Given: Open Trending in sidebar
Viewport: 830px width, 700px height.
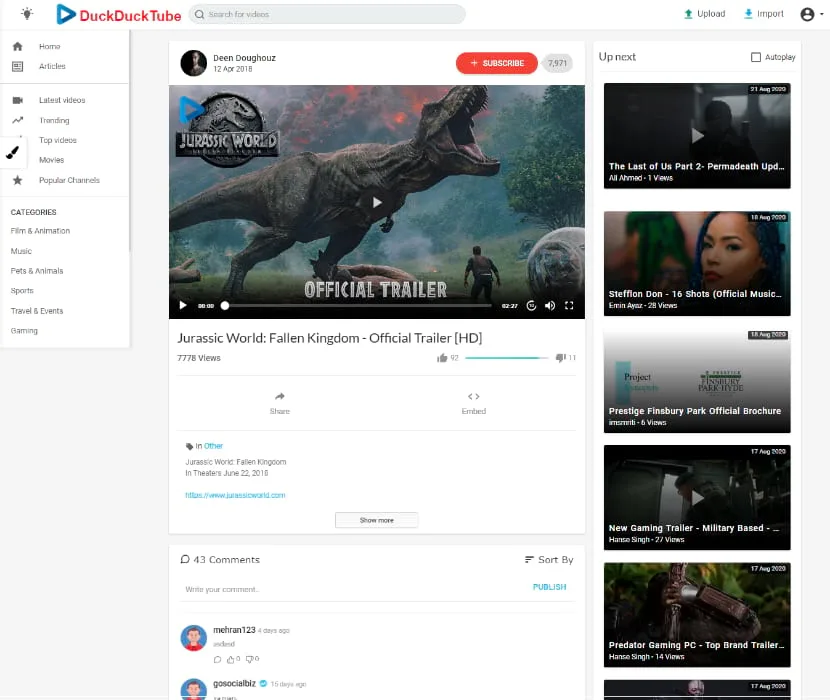Looking at the screenshot, I should (x=54, y=120).
